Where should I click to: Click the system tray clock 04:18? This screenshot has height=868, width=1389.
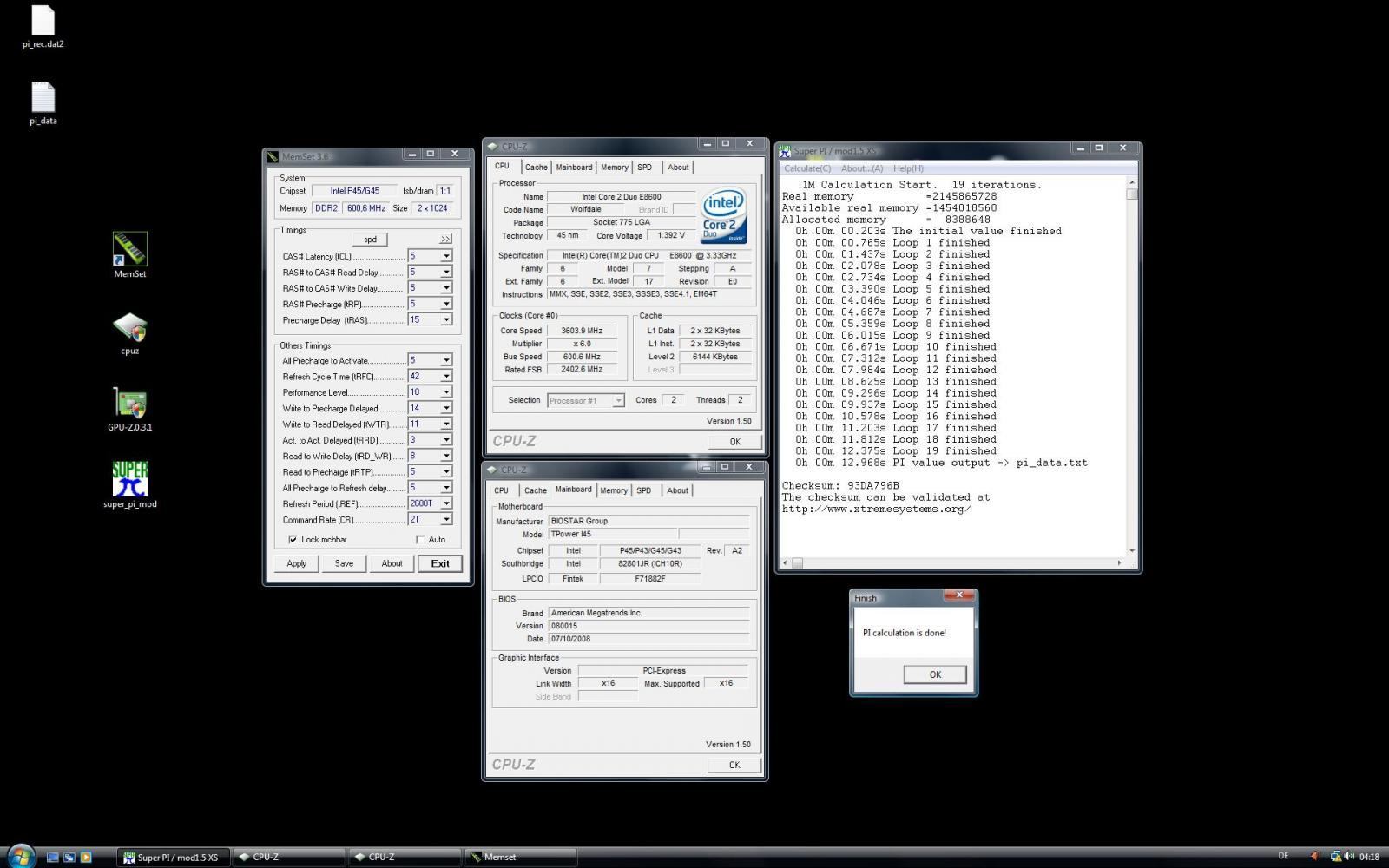point(1369,857)
